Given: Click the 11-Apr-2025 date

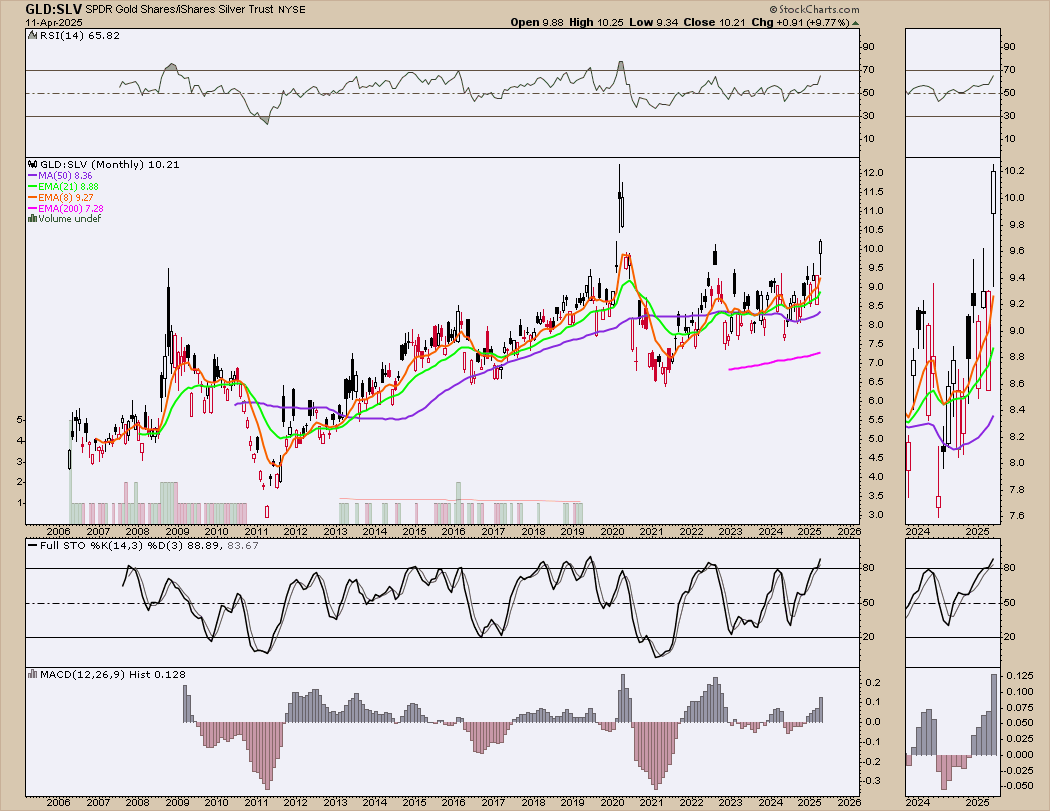Looking at the screenshot, I should tap(54, 22).
